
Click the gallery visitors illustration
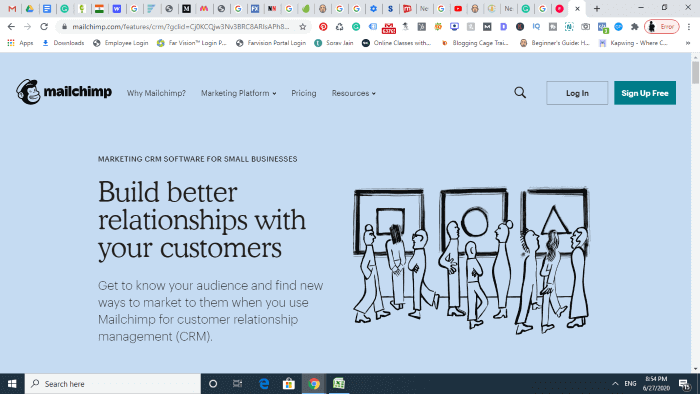471,261
